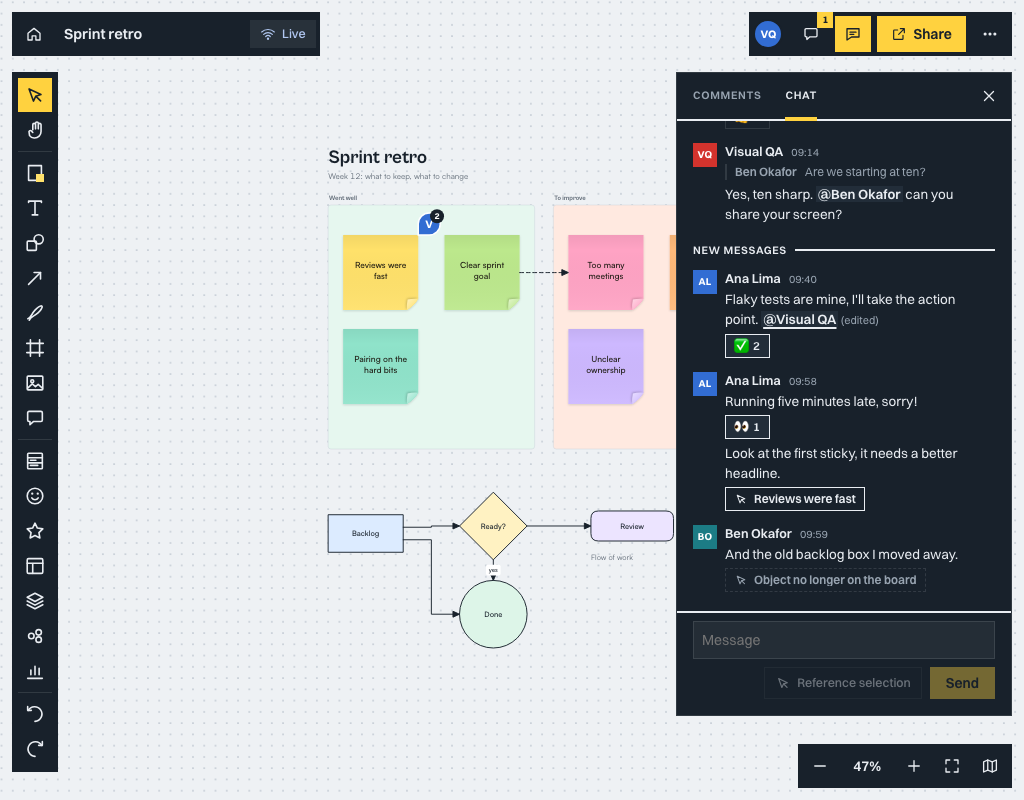Screen dimensions: 1024x800
Task: Open the layers tool
Action: tap(35, 601)
